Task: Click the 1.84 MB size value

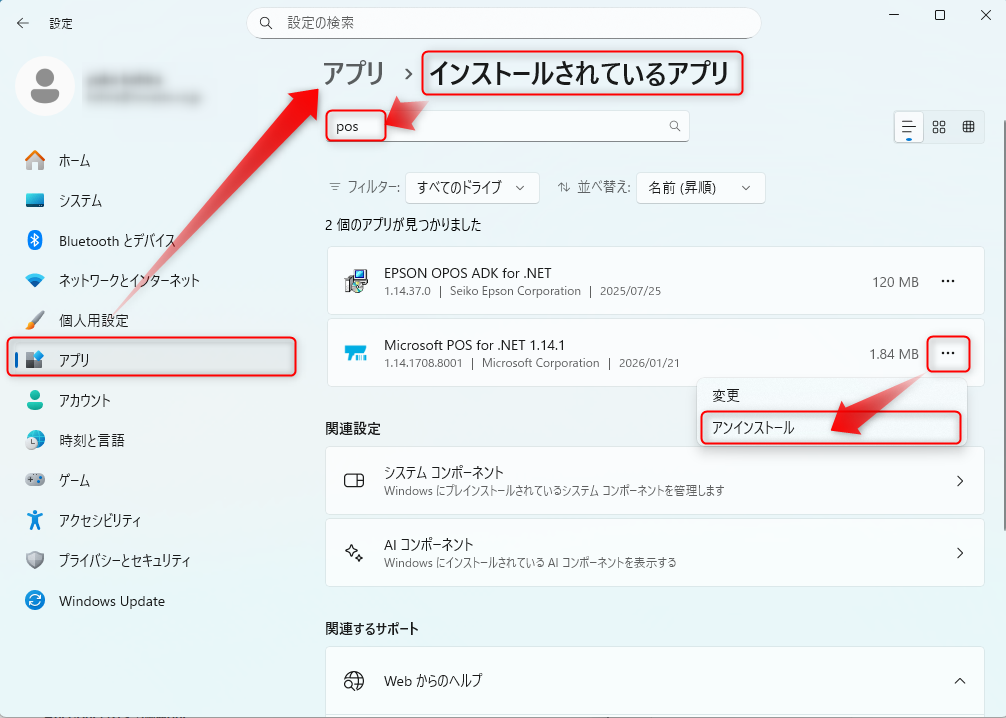Action: (x=894, y=354)
